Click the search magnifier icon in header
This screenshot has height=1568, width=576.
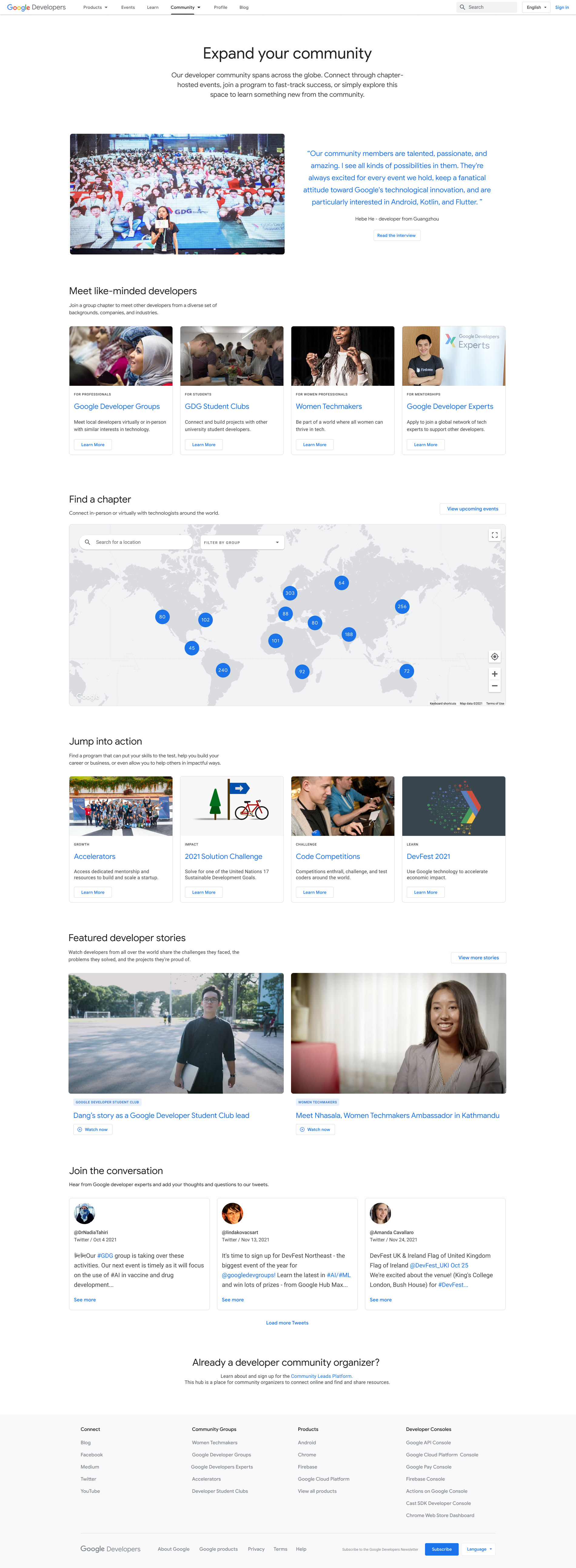point(462,7)
